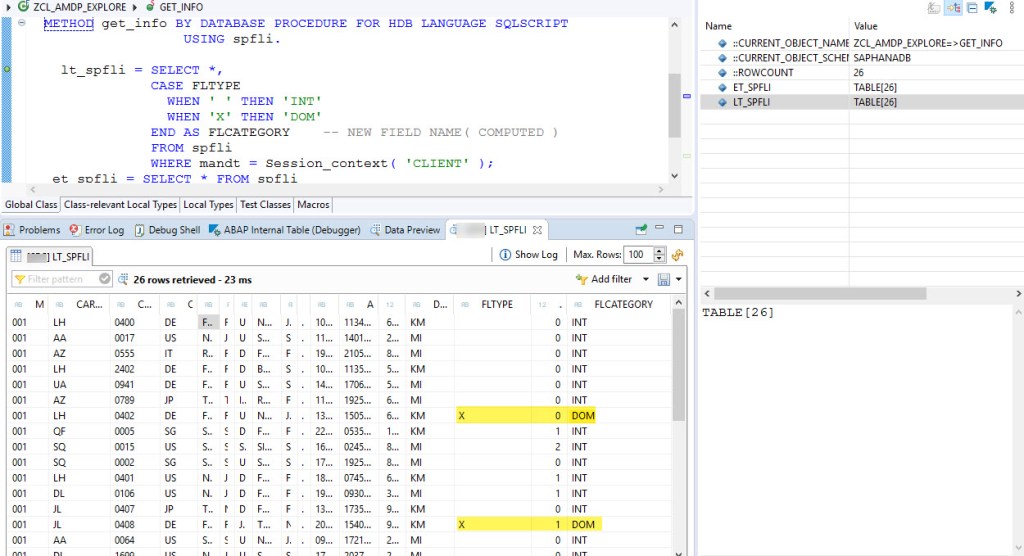Collapse the METHOD get_info code fold
This screenshot has height=556, width=1024.
[x=22, y=23]
